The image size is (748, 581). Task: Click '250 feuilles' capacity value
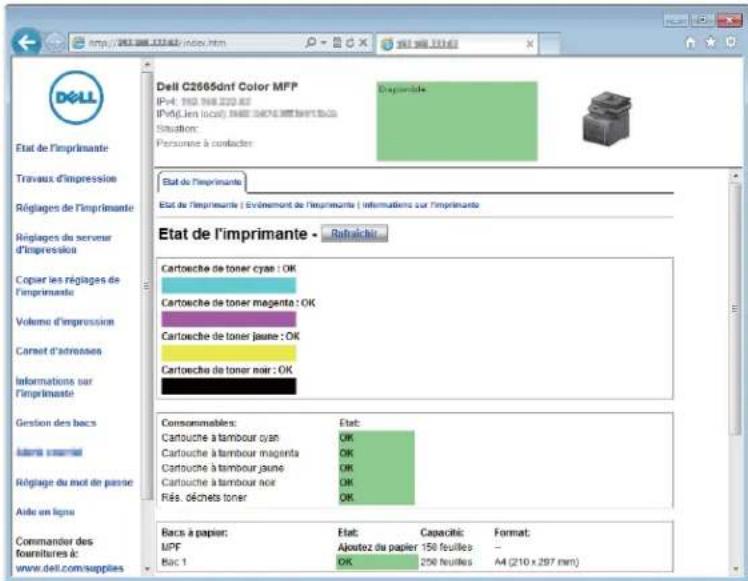click(x=446, y=562)
